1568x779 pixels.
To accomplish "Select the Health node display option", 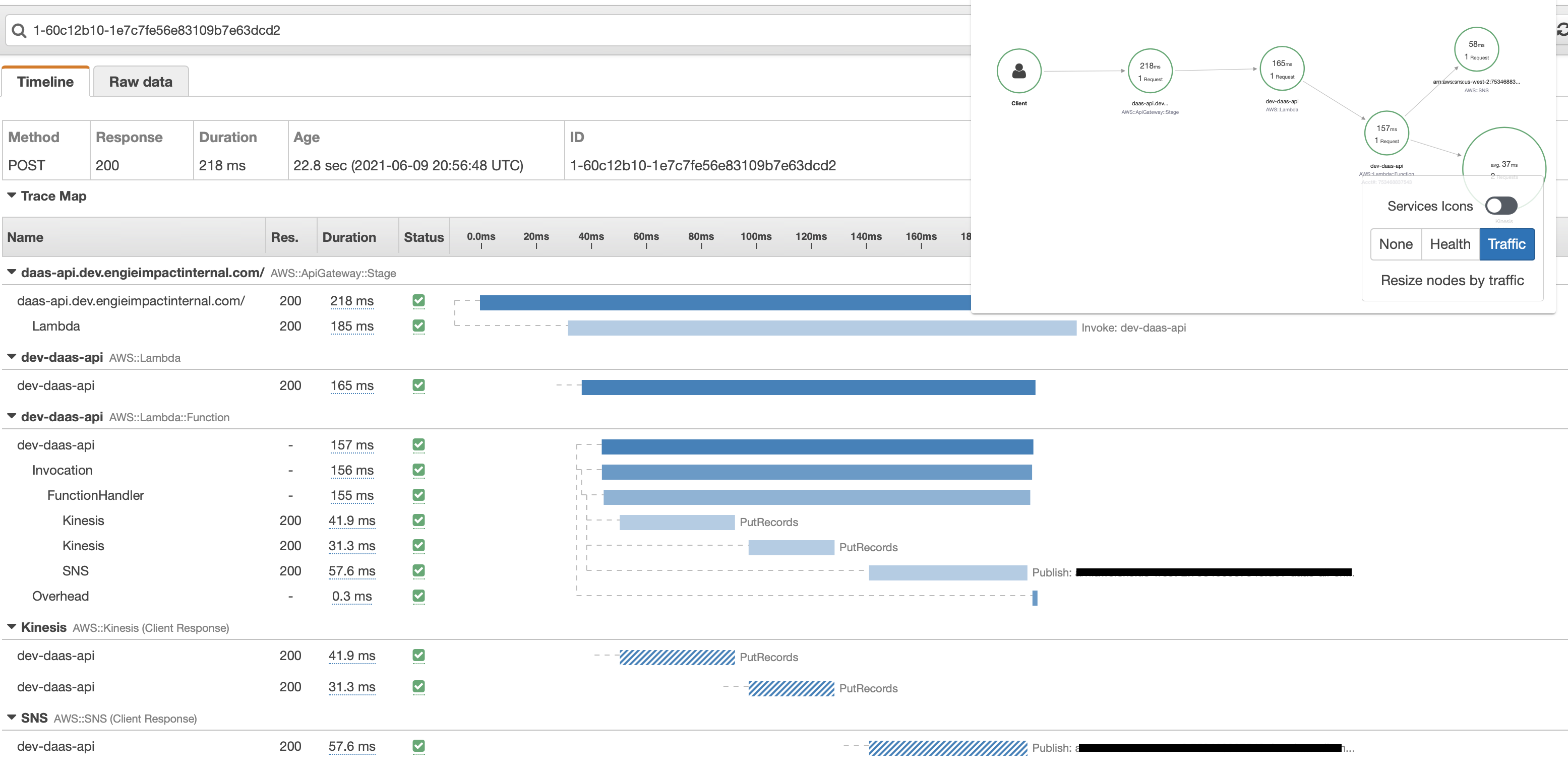I will [1450, 244].
